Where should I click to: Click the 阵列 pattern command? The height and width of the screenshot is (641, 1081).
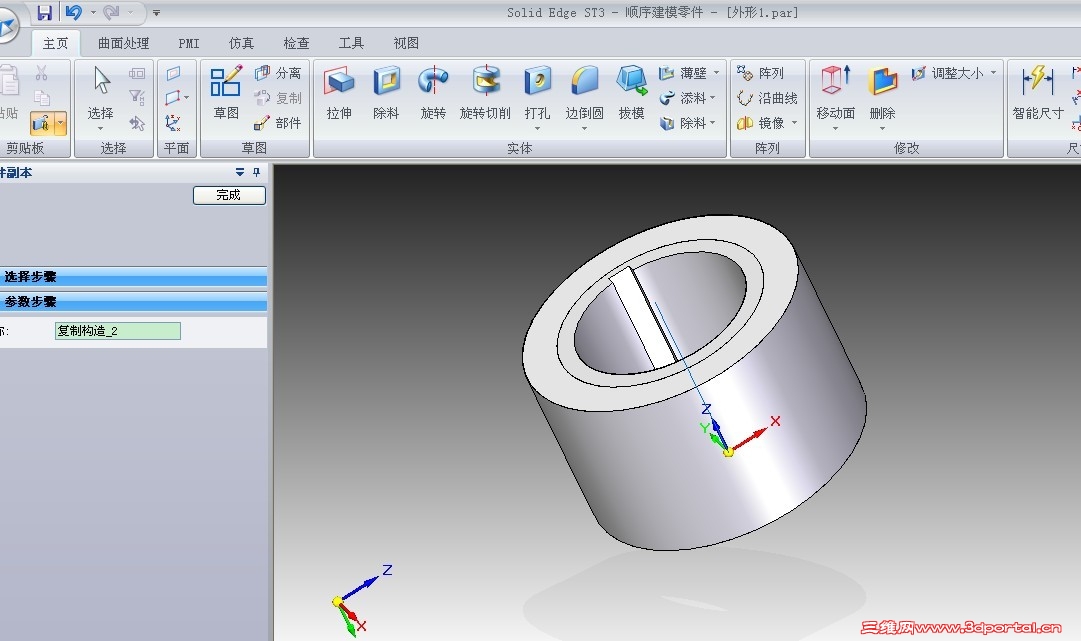point(760,73)
